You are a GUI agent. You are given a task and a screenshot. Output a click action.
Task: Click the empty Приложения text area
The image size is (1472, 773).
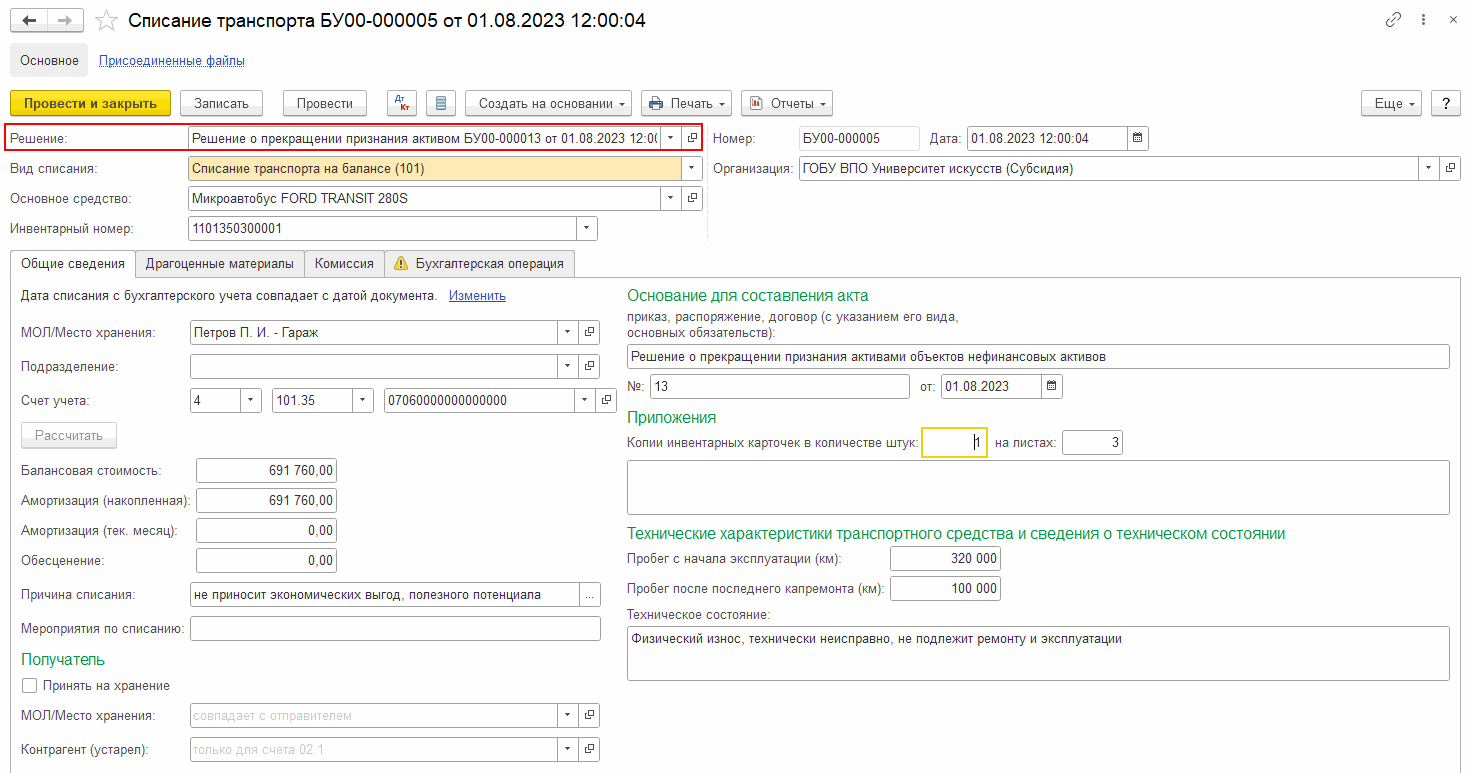1038,487
